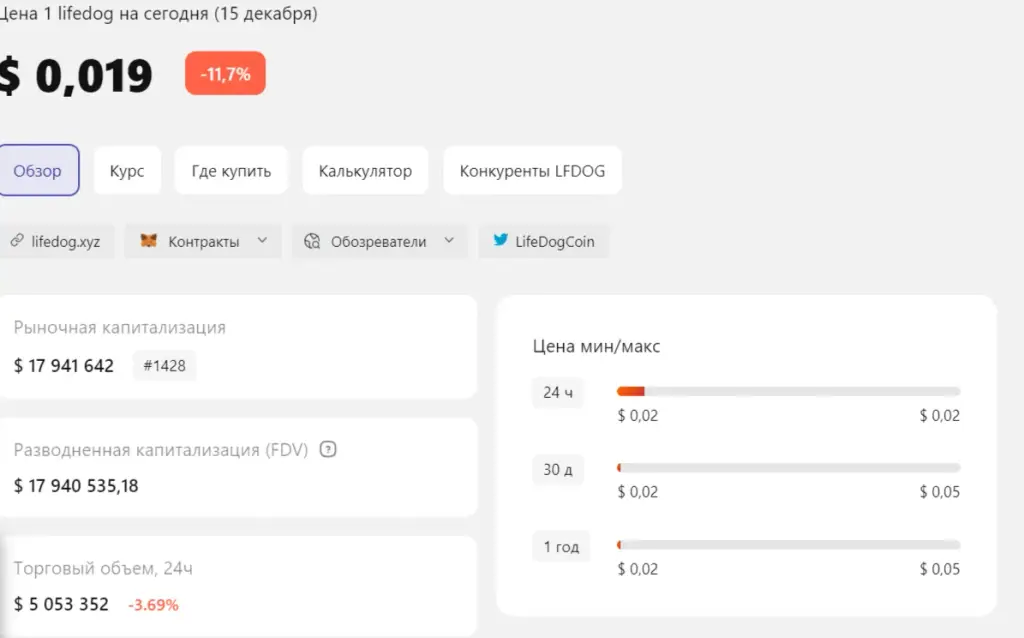Open the Обзор tab
The height and width of the screenshot is (638, 1024).
click(39, 170)
